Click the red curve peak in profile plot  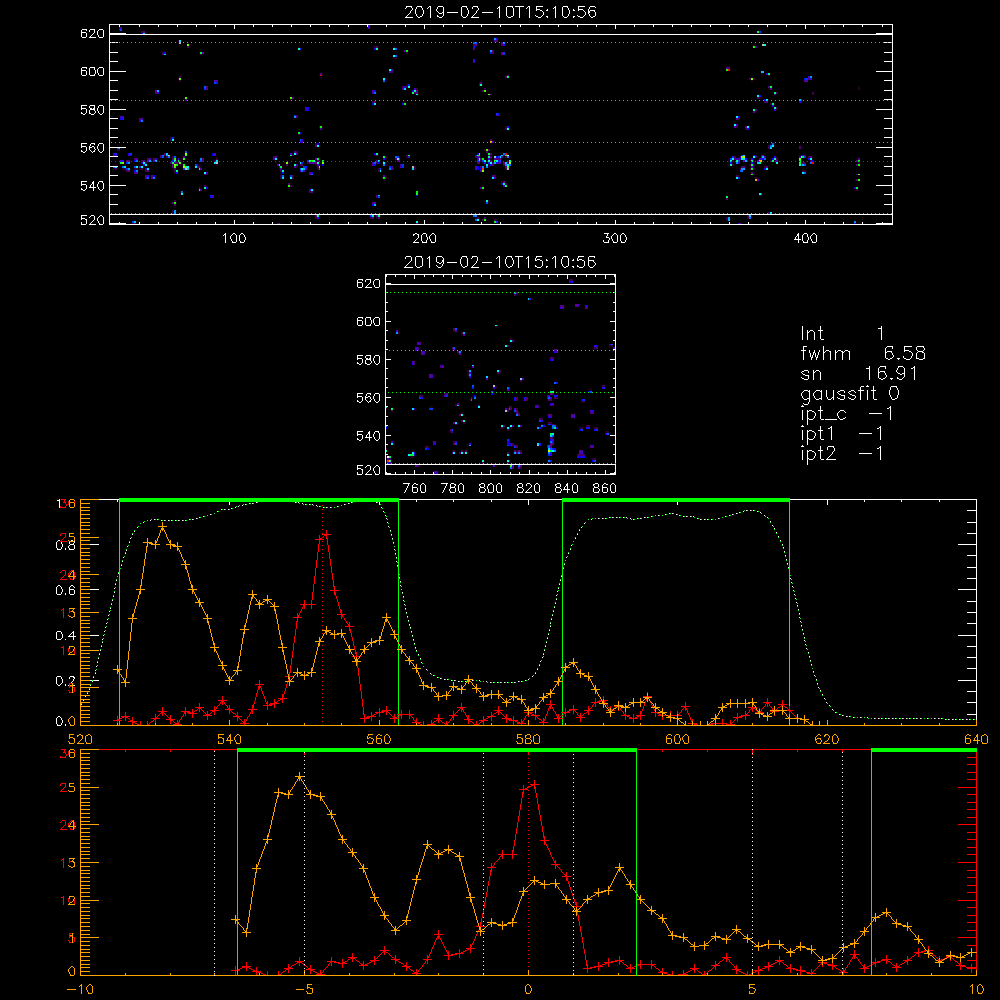point(326,534)
